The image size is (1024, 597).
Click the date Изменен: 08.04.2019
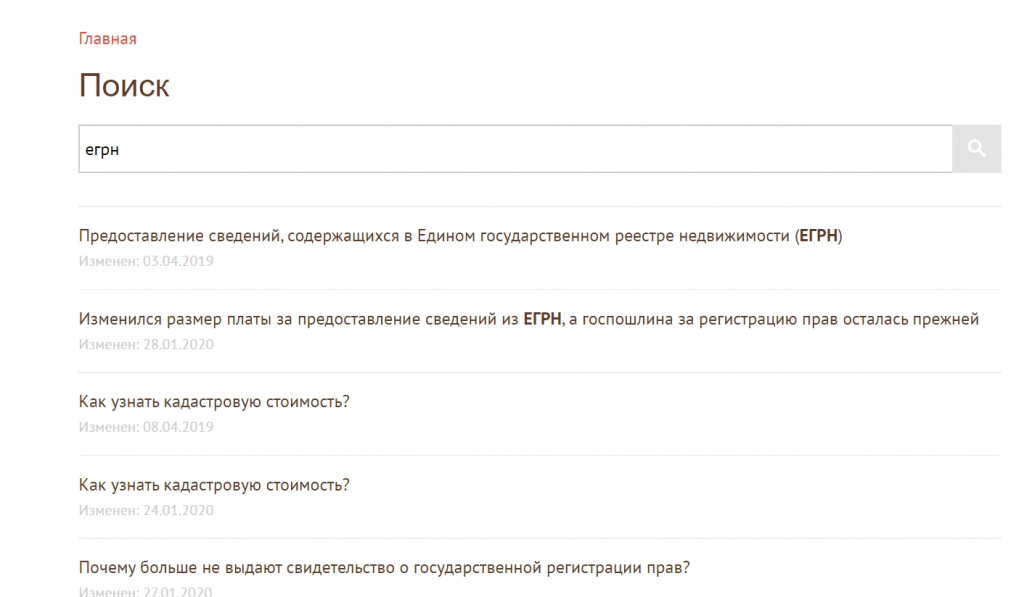pyautogui.click(x=146, y=427)
